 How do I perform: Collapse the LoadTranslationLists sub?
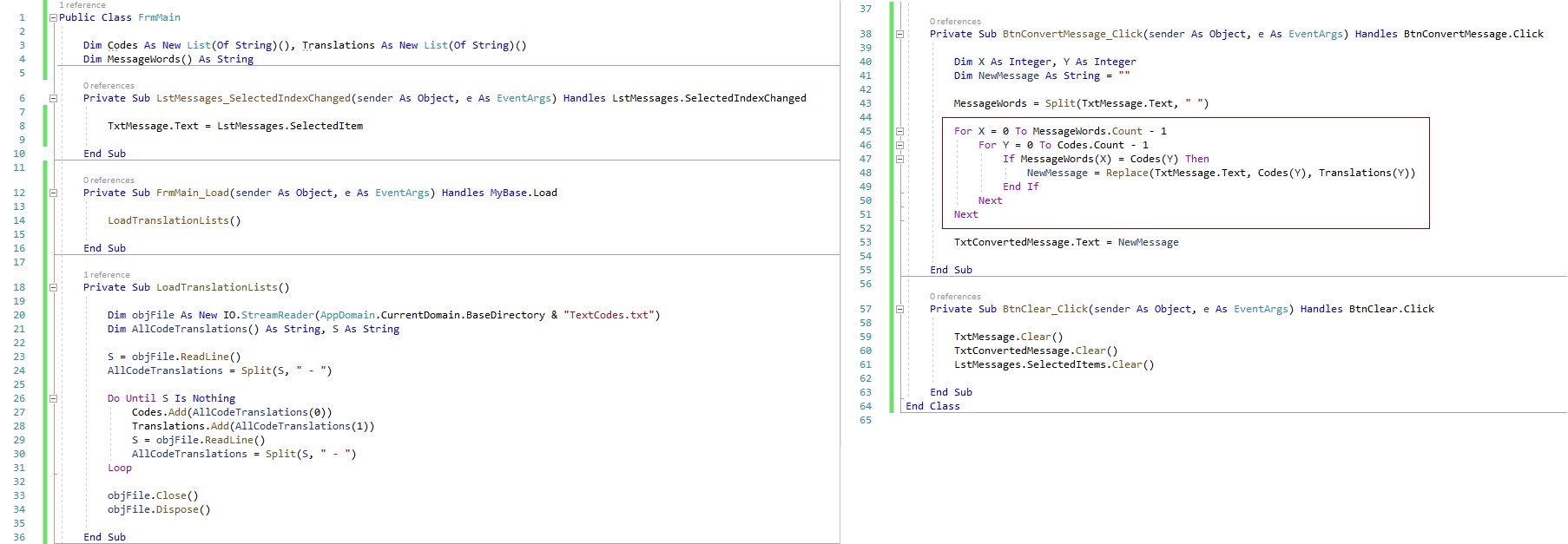[x=53, y=287]
